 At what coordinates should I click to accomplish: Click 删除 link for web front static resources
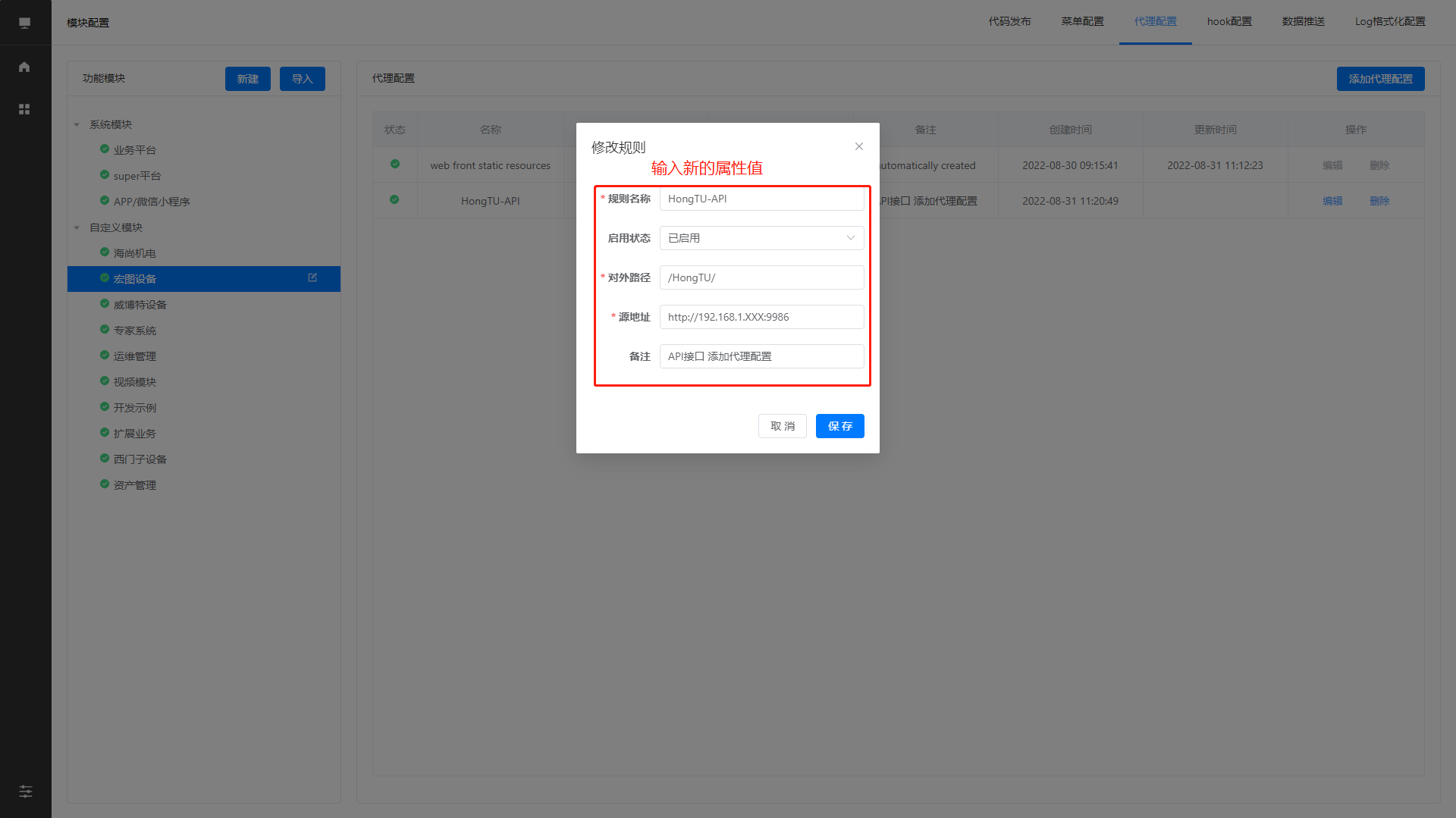(x=1379, y=165)
